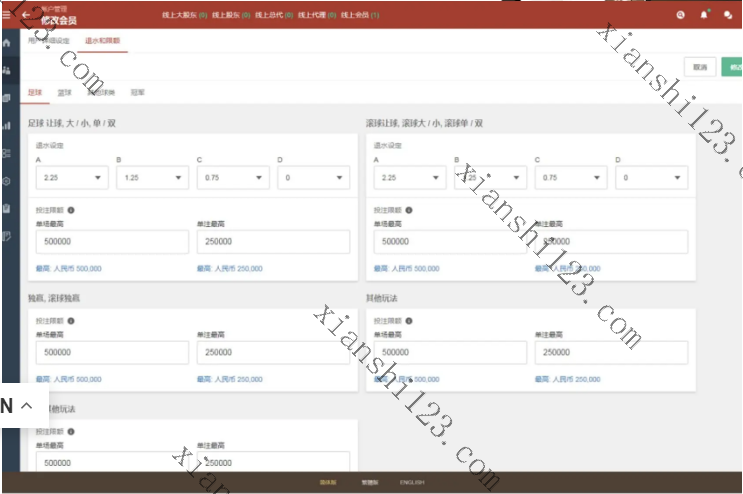
Task: Click the 取消 cancel button
Action: pyautogui.click(x=700, y=67)
